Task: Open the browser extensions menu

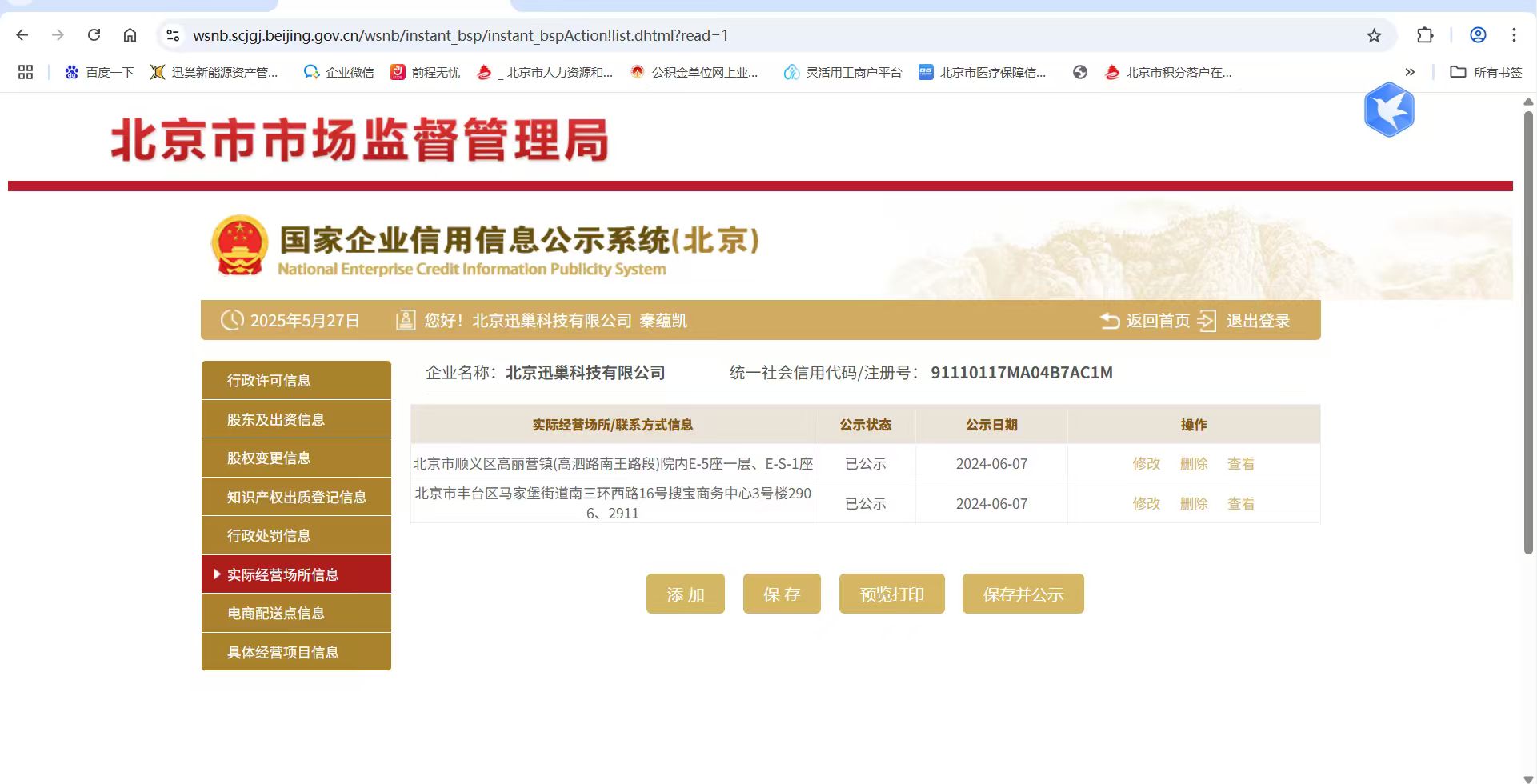Action: point(1425,35)
